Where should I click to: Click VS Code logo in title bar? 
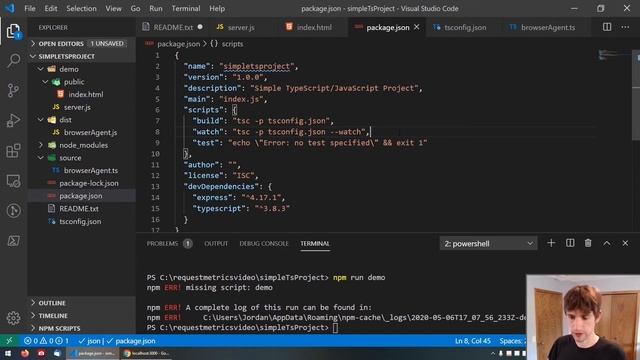pos(10,8)
